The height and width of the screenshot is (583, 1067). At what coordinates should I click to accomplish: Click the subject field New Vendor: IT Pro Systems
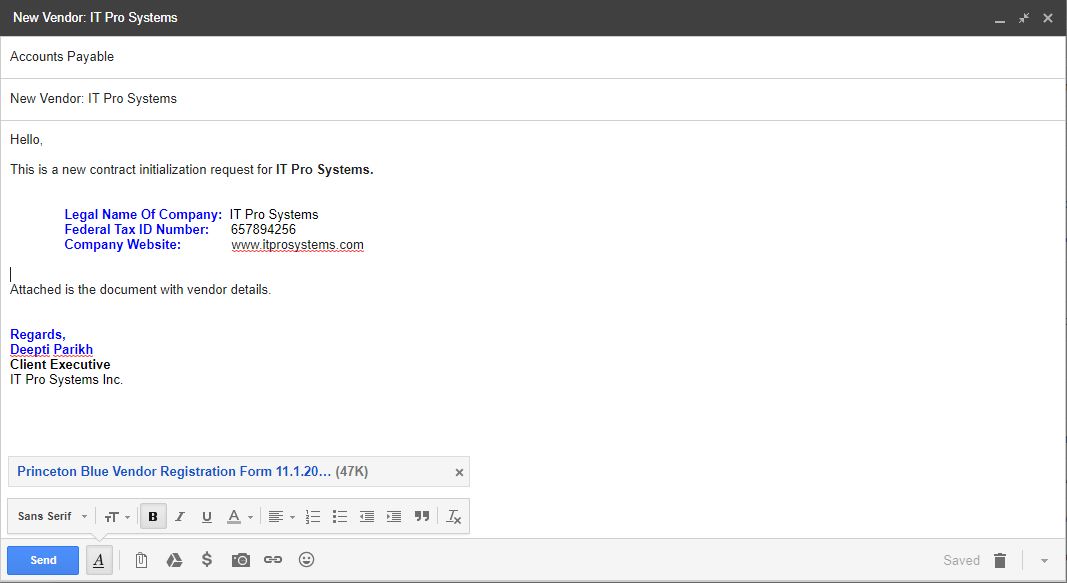(533, 99)
